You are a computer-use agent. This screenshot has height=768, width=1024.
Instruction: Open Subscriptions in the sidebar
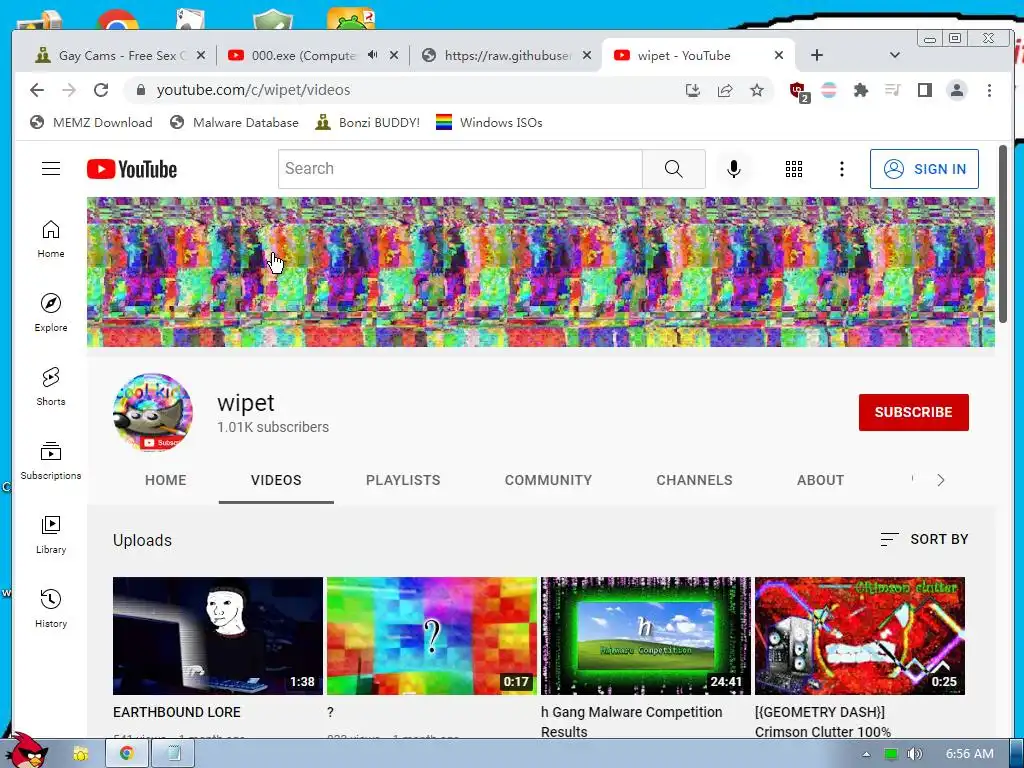pyautogui.click(x=51, y=461)
